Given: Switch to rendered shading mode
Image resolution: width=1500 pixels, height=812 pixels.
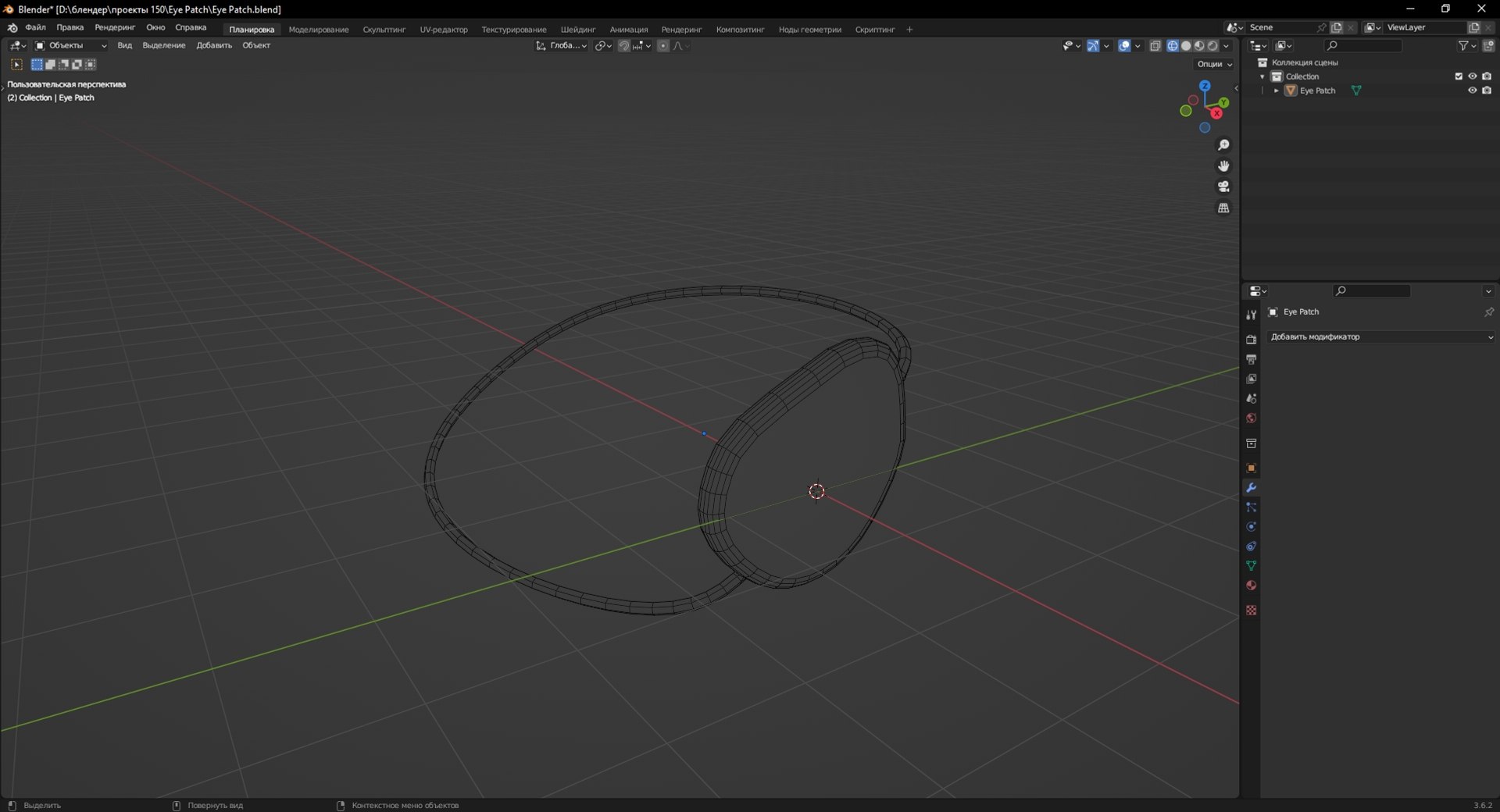Looking at the screenshot, I should (1212, 46).
